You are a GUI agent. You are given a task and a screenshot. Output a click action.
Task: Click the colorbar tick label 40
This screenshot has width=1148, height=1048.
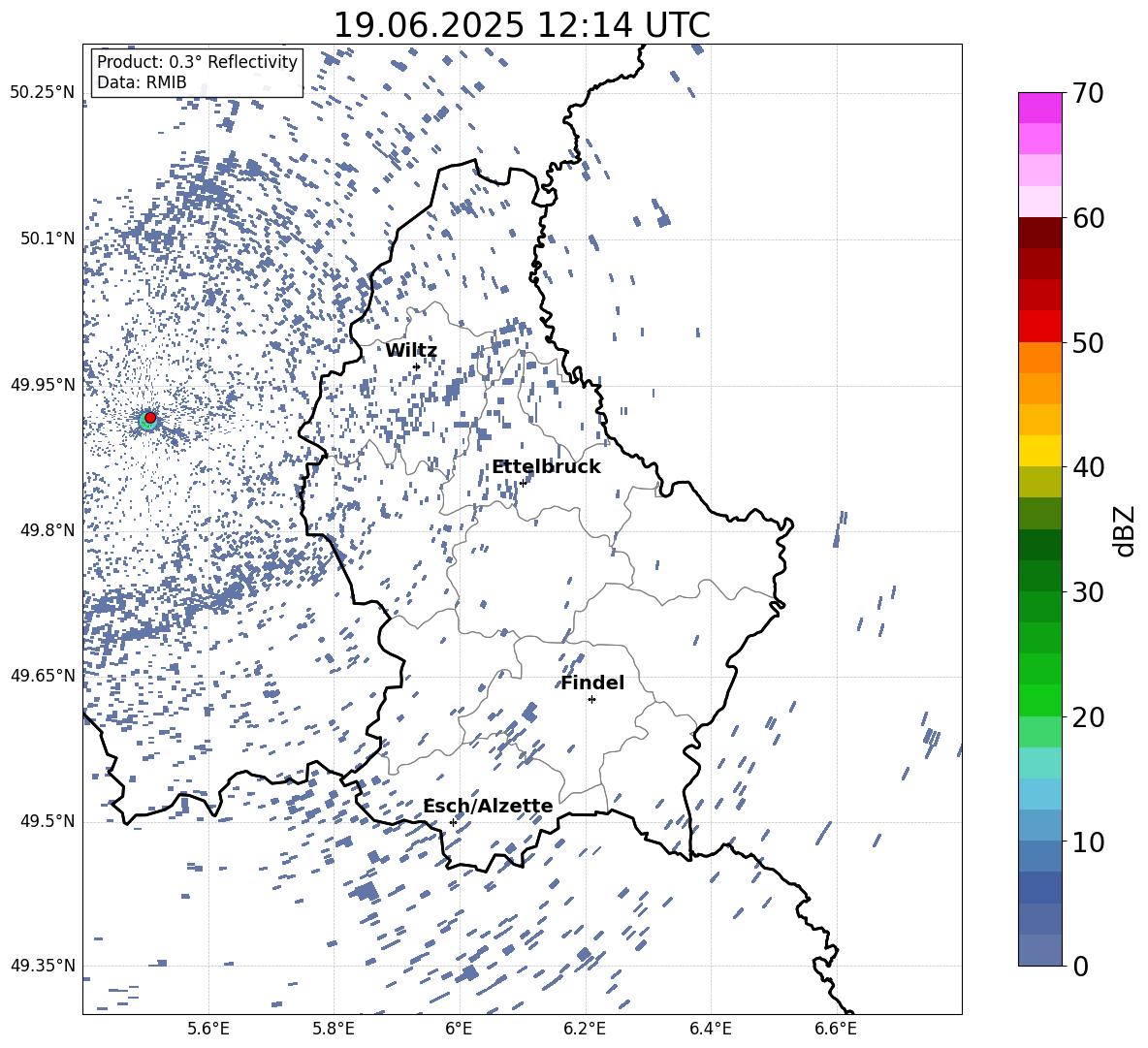tap(1088, 467)
